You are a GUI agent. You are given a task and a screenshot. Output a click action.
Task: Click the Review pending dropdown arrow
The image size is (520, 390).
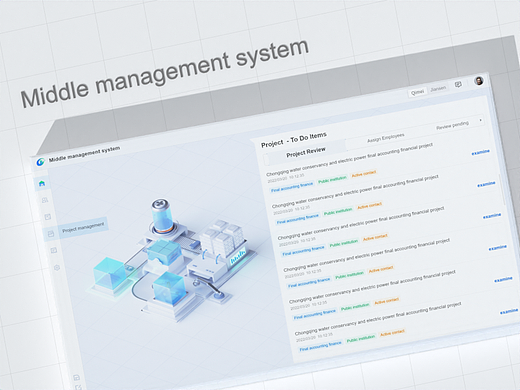[480, 120]
